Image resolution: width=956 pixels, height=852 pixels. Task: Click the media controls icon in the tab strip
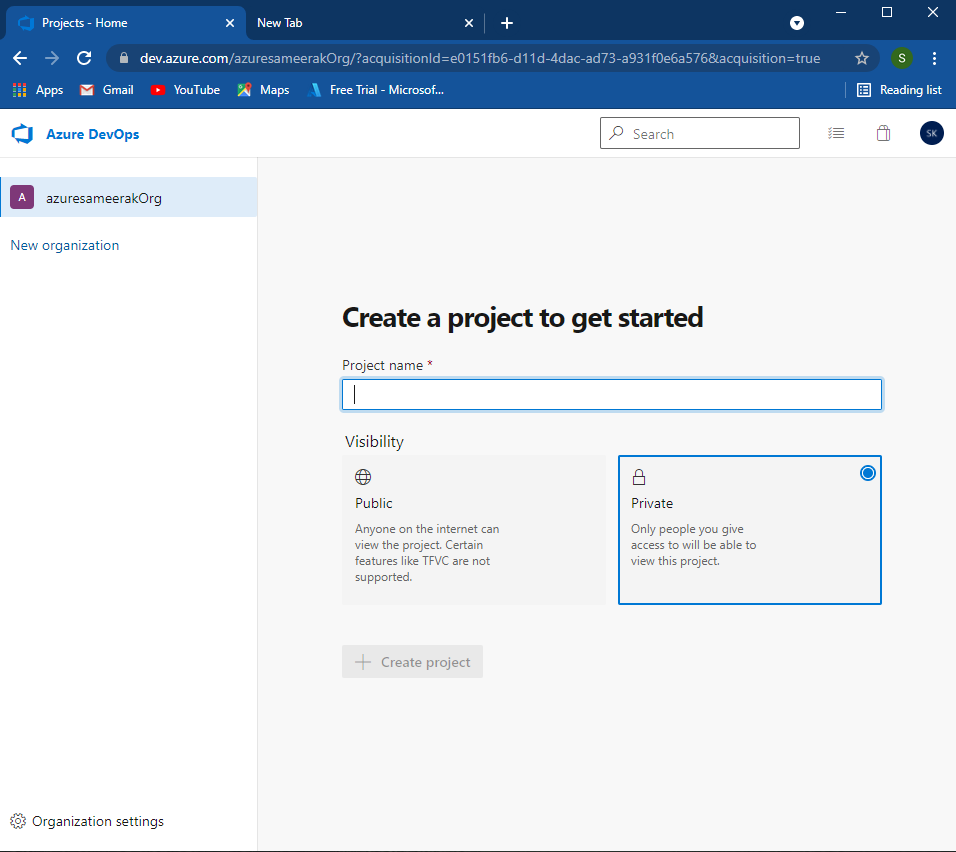(x=796, y=22)
